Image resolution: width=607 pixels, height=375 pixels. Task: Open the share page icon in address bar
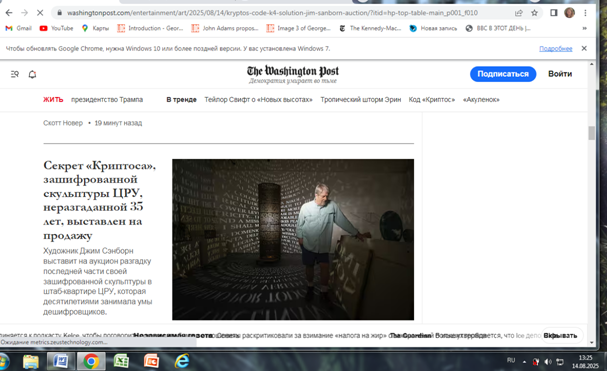tap(519, 13)
